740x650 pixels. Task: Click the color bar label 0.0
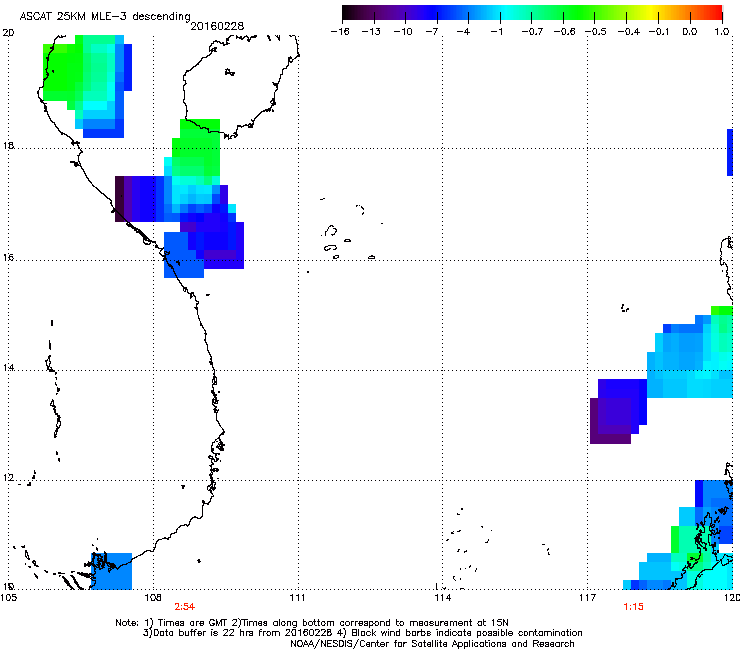(690, 32)
